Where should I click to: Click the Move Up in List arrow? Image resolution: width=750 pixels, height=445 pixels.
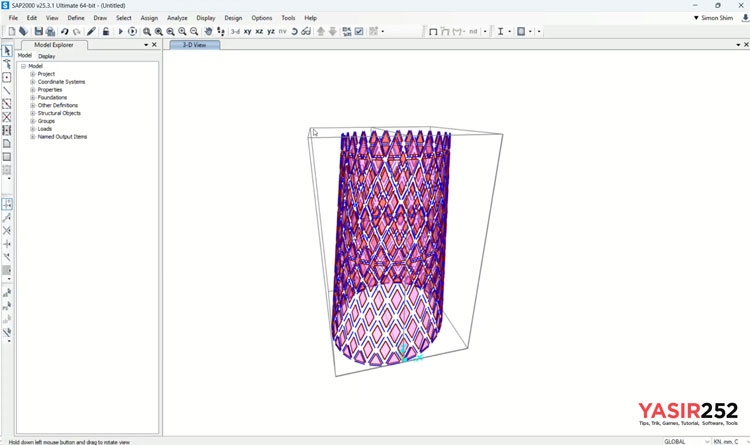point(320,32)
